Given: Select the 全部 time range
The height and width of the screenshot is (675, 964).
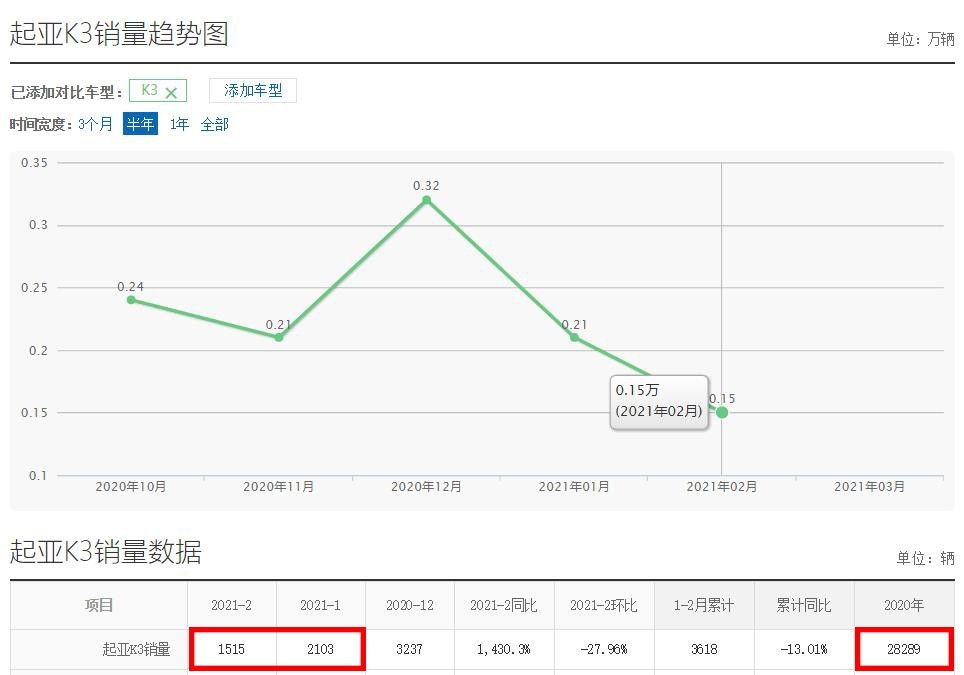Looking at the screenshot, I should tap(215, 124).
